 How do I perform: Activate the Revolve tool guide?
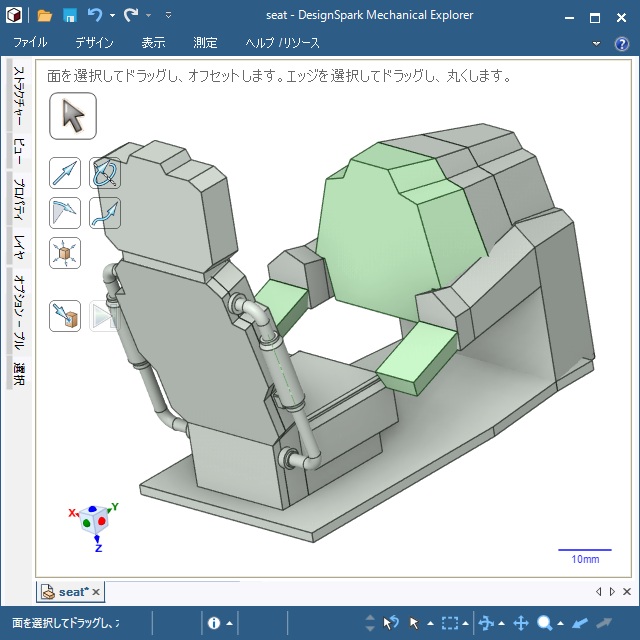[105, 173]
